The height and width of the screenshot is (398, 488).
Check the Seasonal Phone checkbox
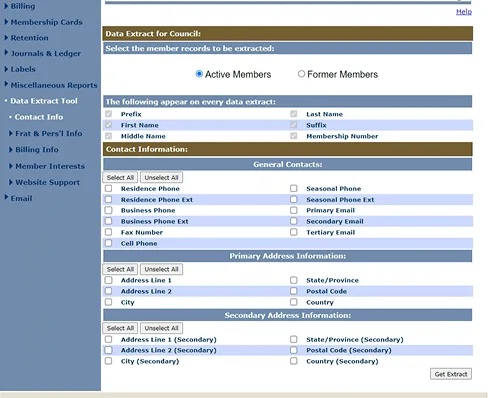293,188
